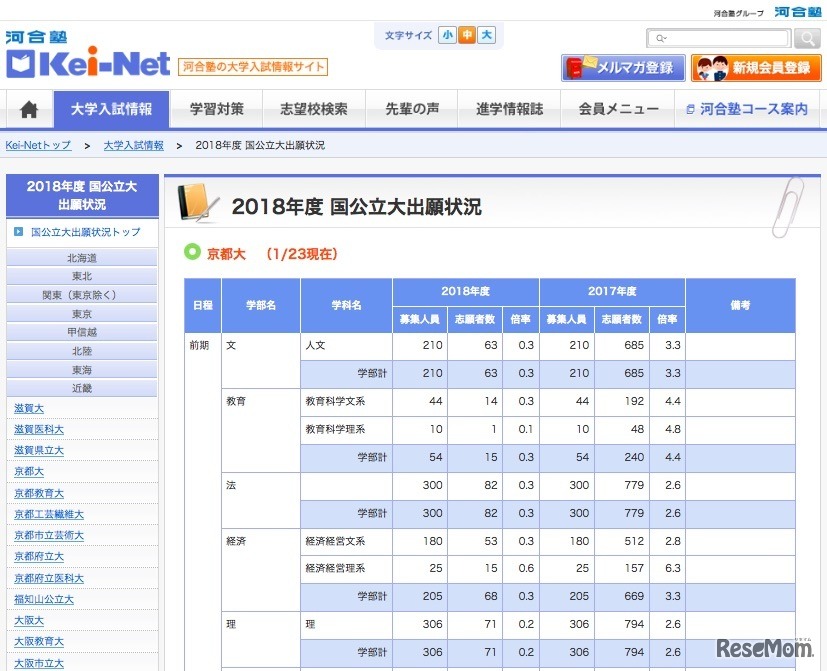
Task: Click the 河合塾 logo at top right
Action: point(797,12)
